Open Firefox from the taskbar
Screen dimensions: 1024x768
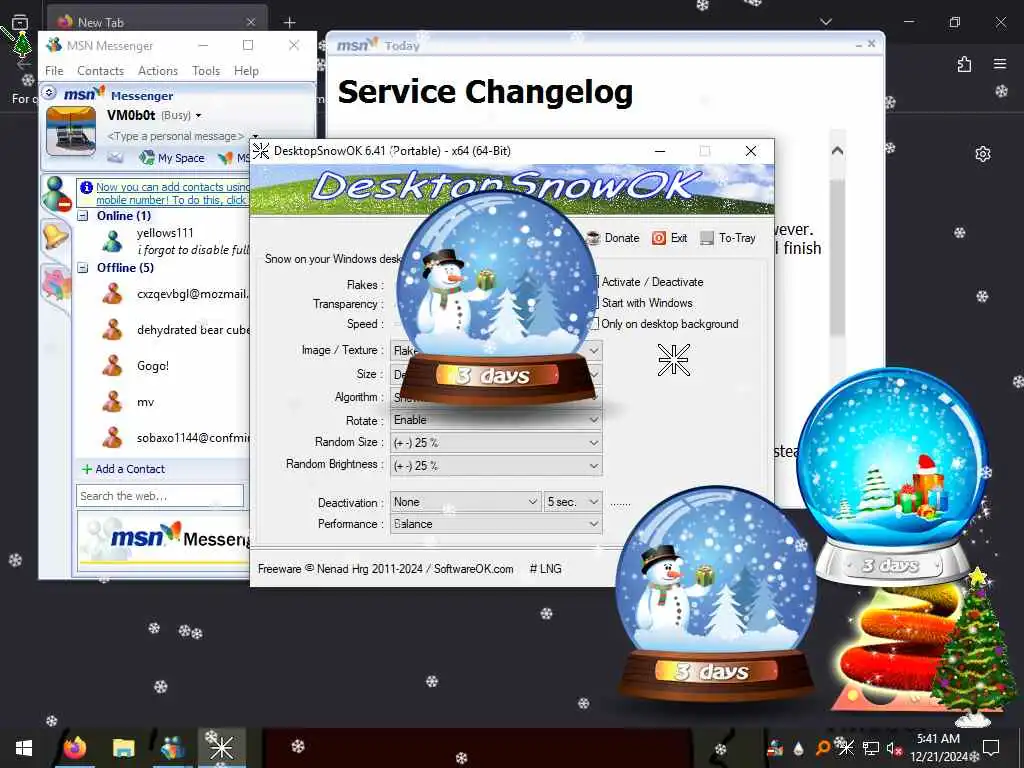click(75, 748)
